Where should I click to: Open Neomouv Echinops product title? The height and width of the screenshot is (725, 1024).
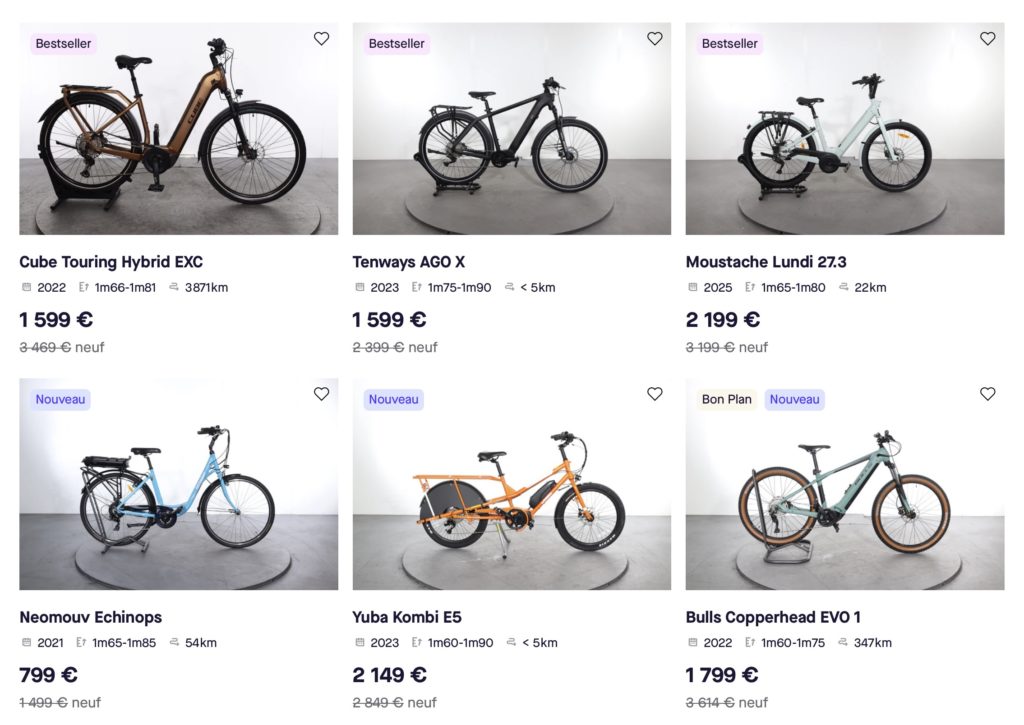pos(90,617)
